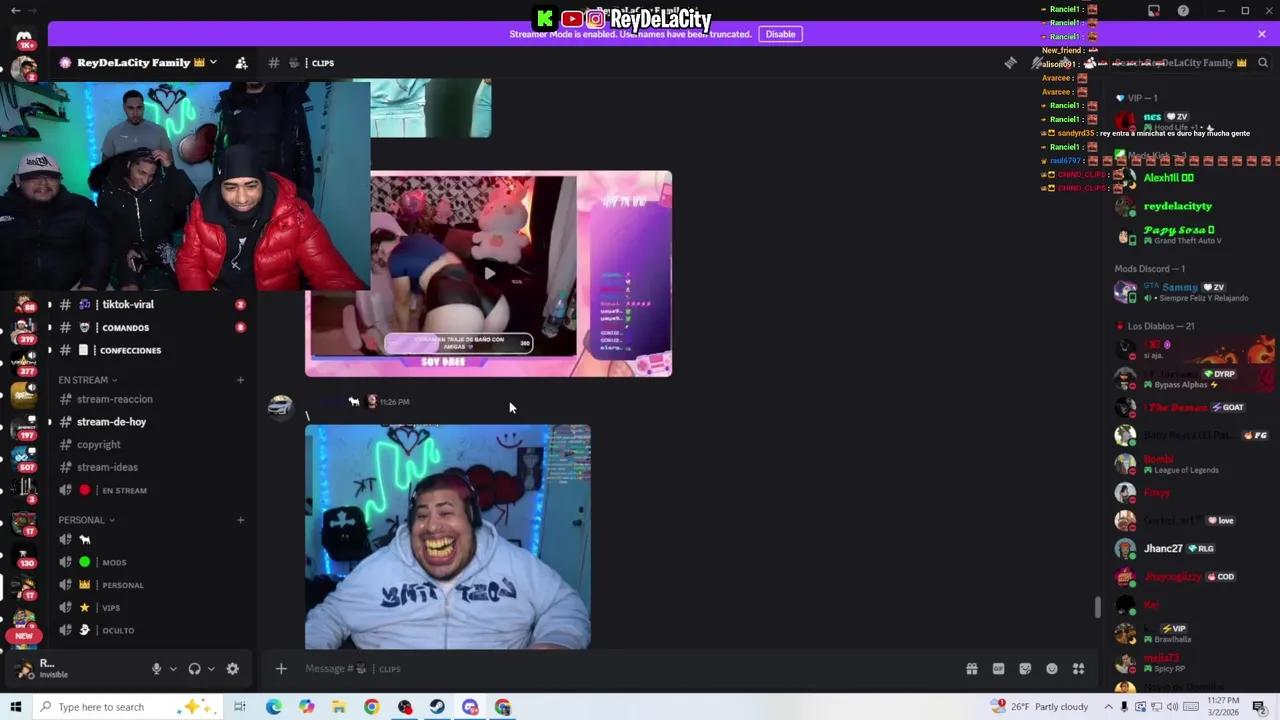Mute your microphone
This screenshot has height=720, width=1280.
click(x=156, y=668)
